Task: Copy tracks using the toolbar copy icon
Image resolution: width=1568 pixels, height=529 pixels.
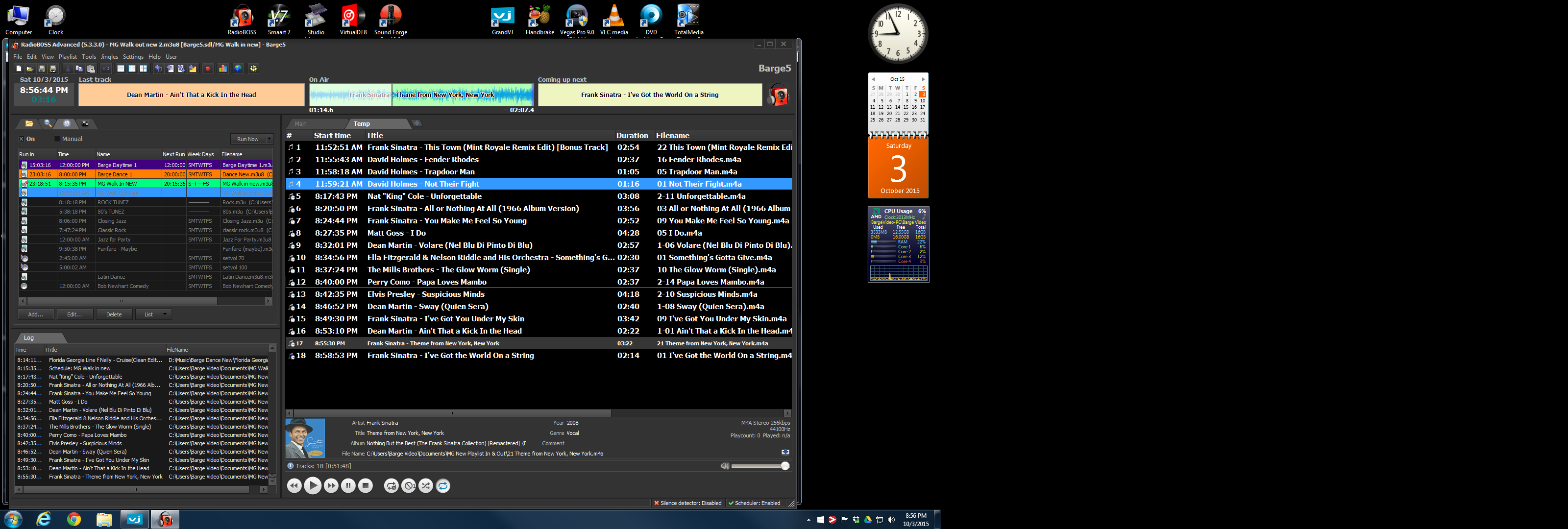Action: (x=79, y=69)
